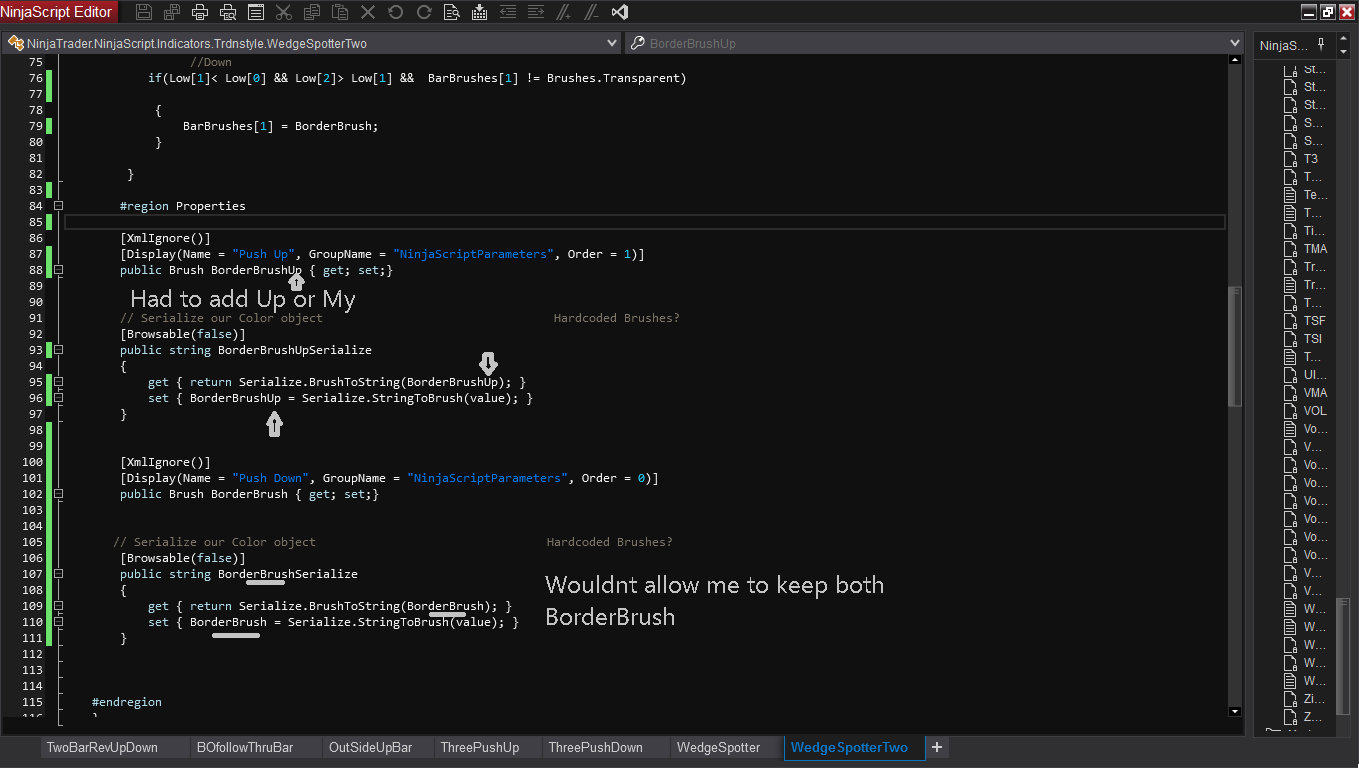This screenshot has width=1359, height=768.
Task: Open the BorderBrushUp member dropdown
Action: click(1235, 43)
